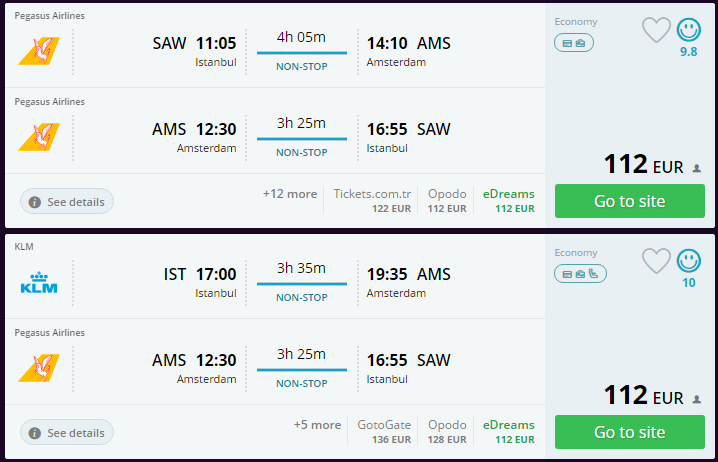Screen dimensions: 718x462
Task: Open the Tickets.com.tr 122 EUR offer
Action: [x=372, y=201]
